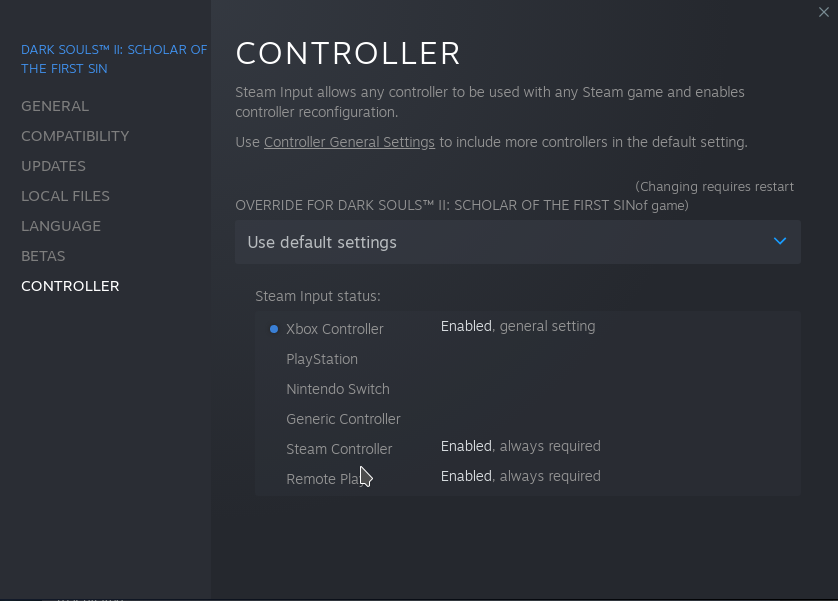This screenshot has width=838, height=601.
Task: Close the properties window with X
Action: click(x=823, y=11)
